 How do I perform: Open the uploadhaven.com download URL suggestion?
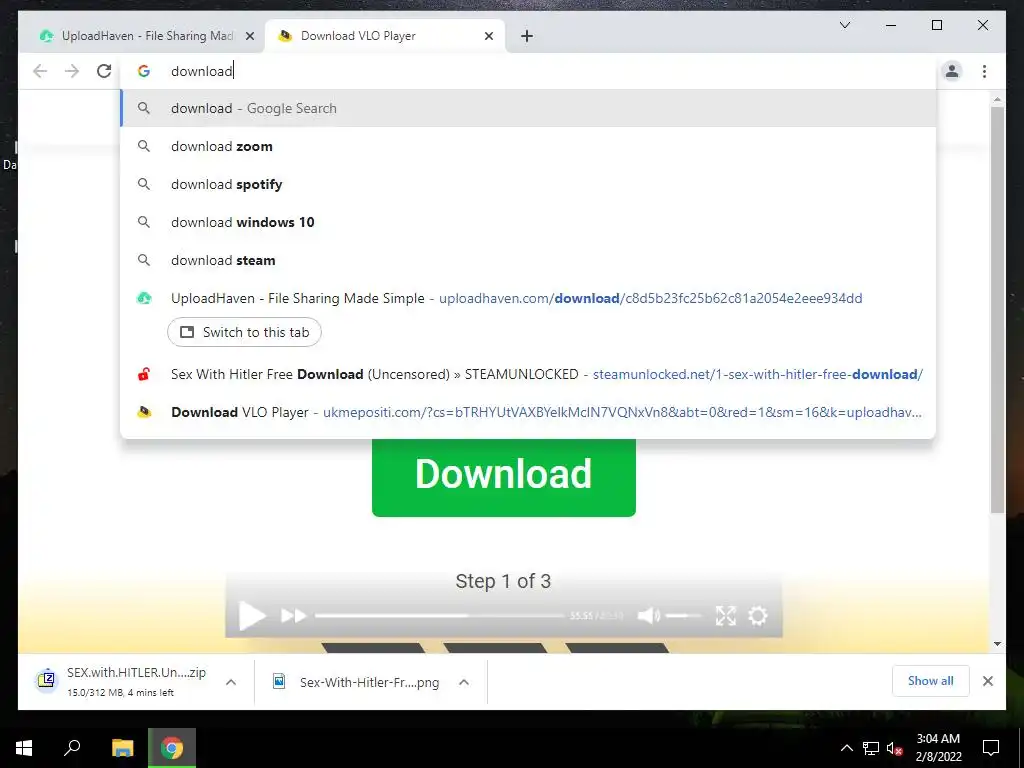pos(528,298)
